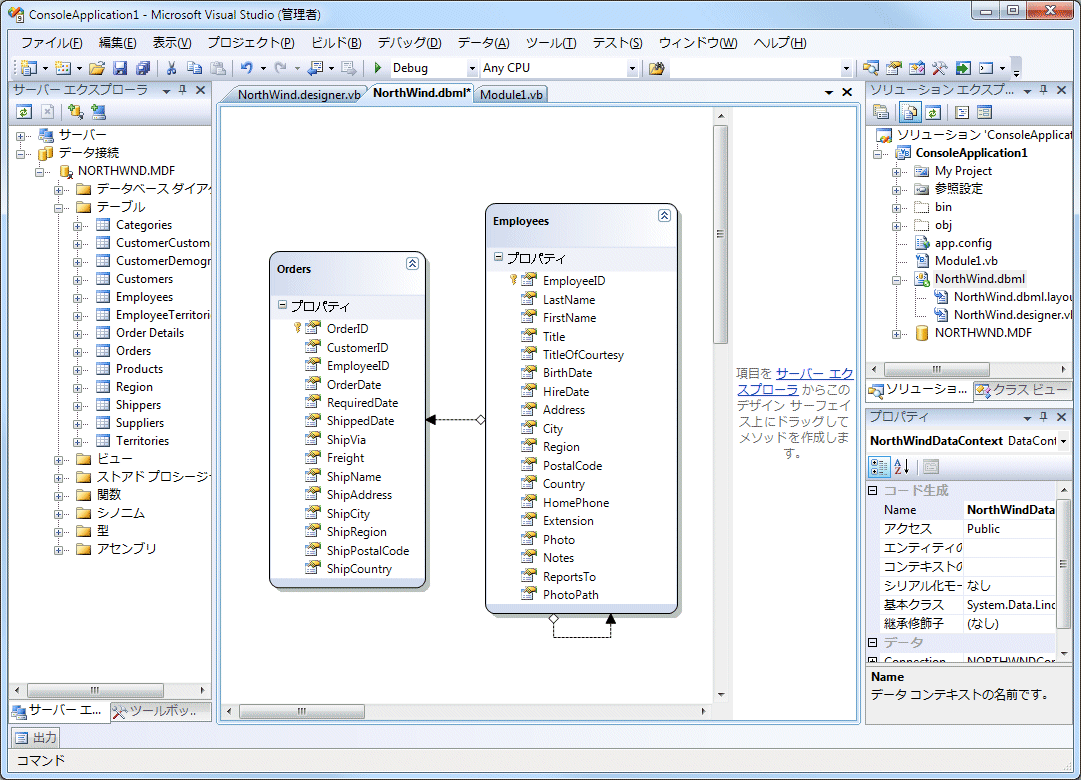
Task: Collapse the テーブル folder node
Action: tap(59, 207)
